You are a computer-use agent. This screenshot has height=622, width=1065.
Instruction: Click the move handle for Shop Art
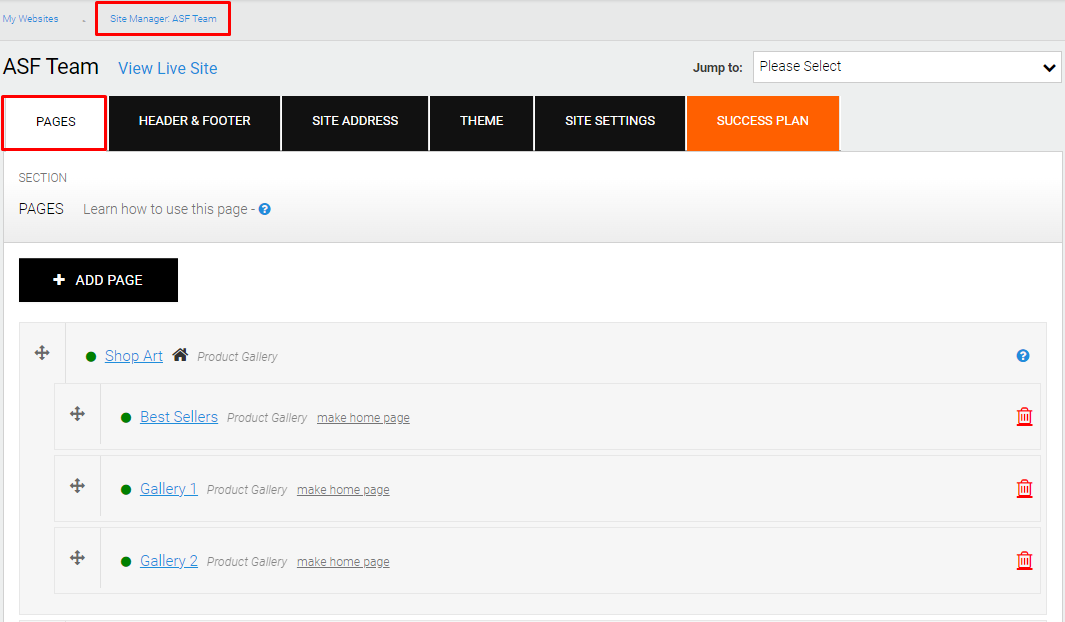pyautogui.click(x=42, y=352)
